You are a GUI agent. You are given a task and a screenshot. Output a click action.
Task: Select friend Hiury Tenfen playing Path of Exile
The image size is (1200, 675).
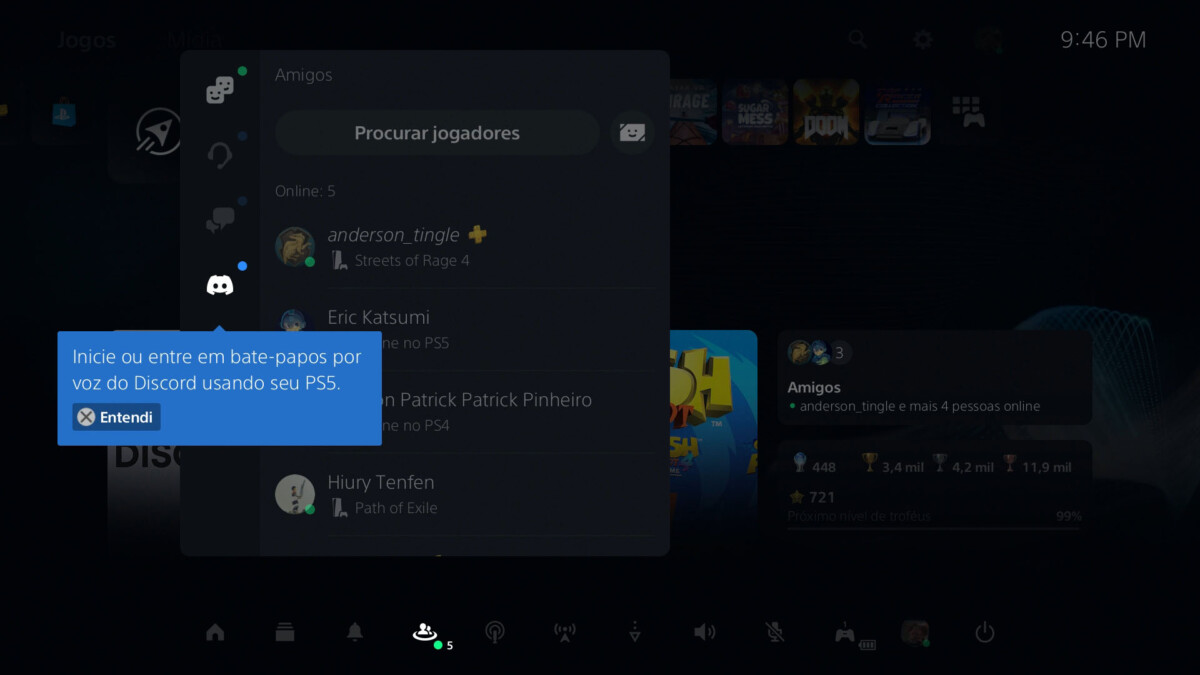(x=465, y=494)
